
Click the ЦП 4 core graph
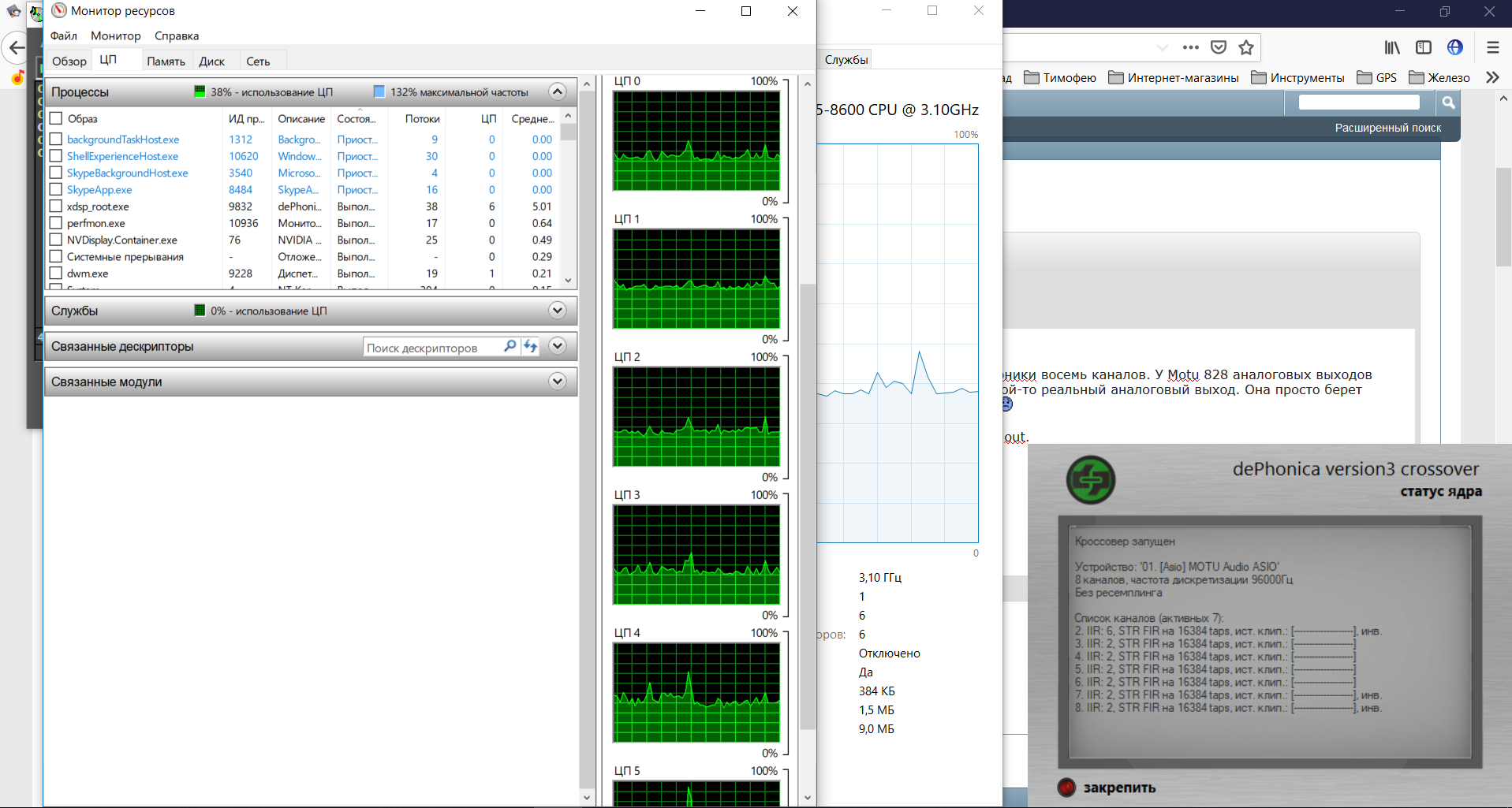(696, 692)
